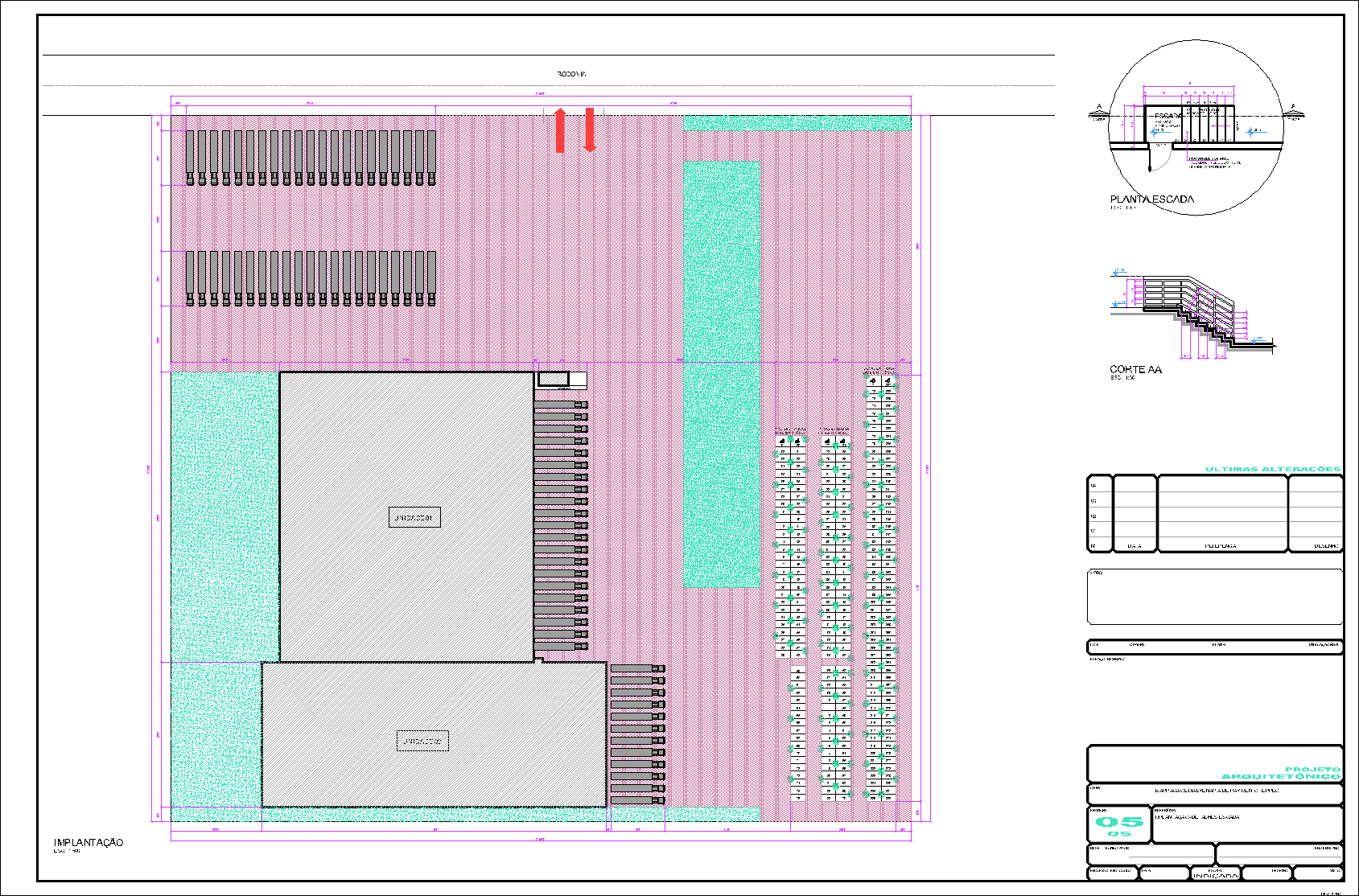Click the red downward exit arrow
Screen dimensions: 1359x896
pyautogui.click(x=589, y=129)
